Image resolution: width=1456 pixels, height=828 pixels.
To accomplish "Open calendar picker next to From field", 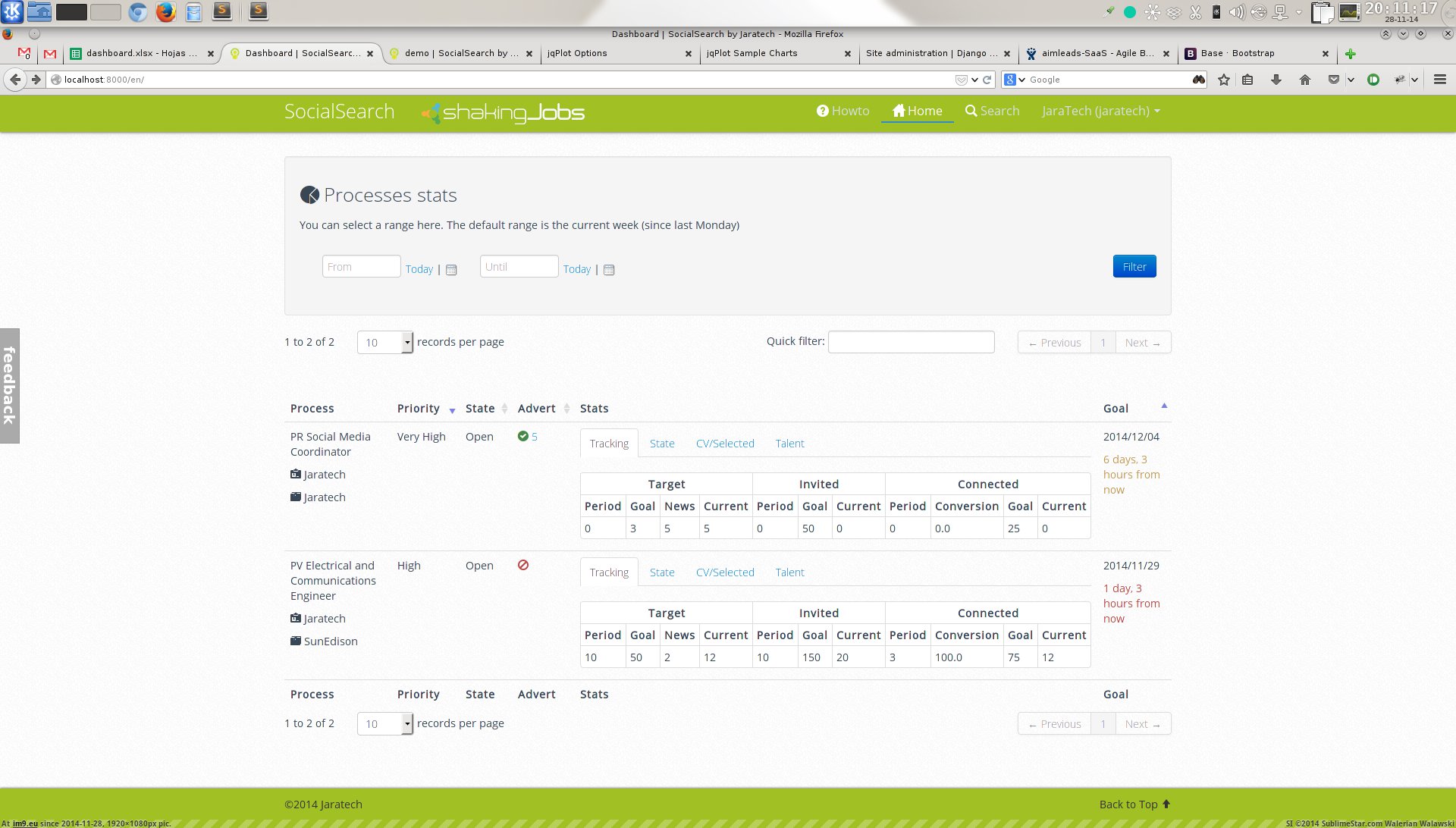I will click(x=451, y=270).
